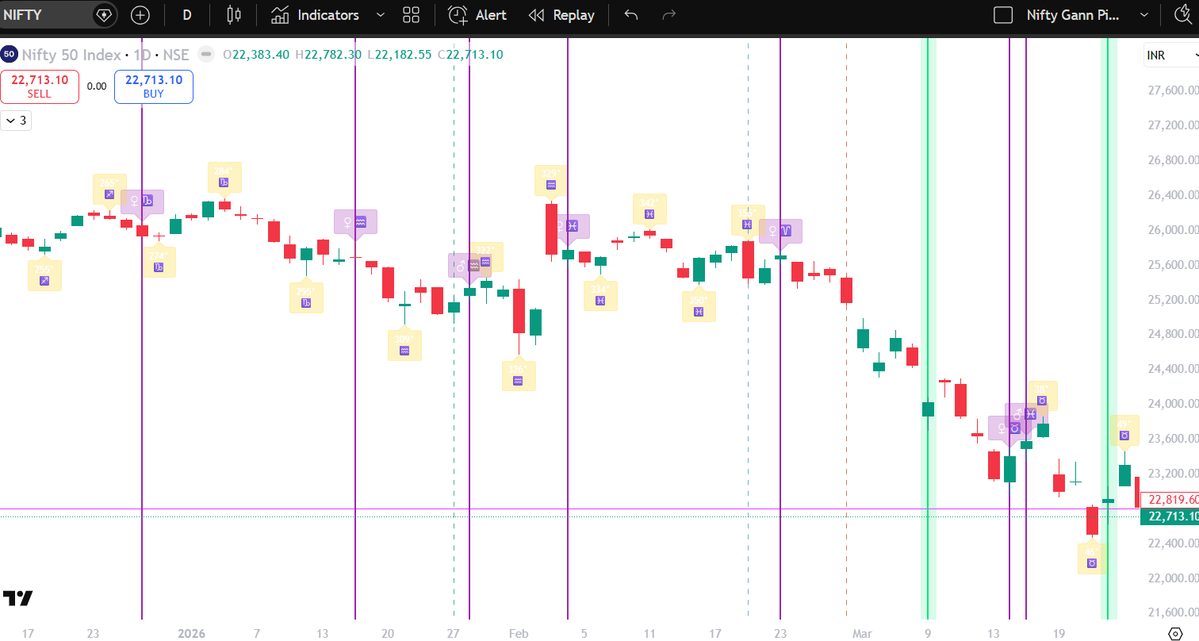Screen dimensions: 1199x641
Task: Open the D timeframe menu
Action: 187,15
